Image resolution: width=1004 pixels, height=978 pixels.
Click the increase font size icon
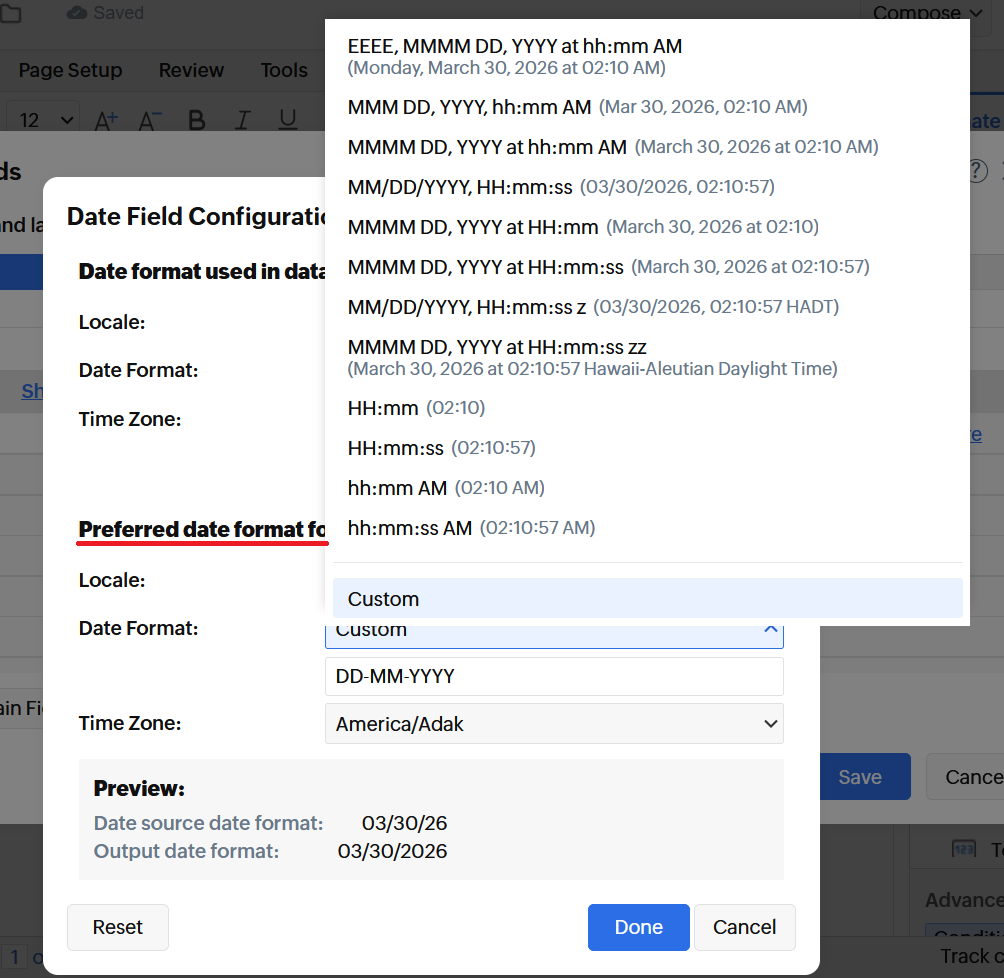106,120
